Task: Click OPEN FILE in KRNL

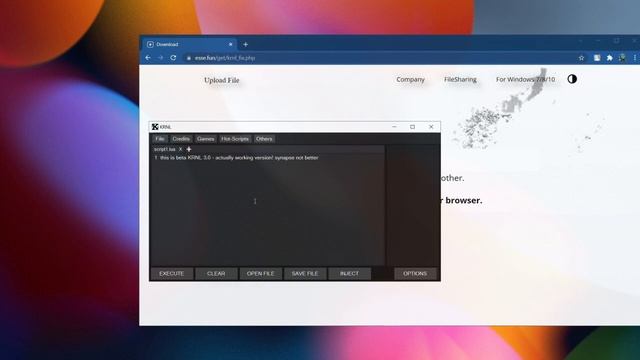Action: (260, 273)
